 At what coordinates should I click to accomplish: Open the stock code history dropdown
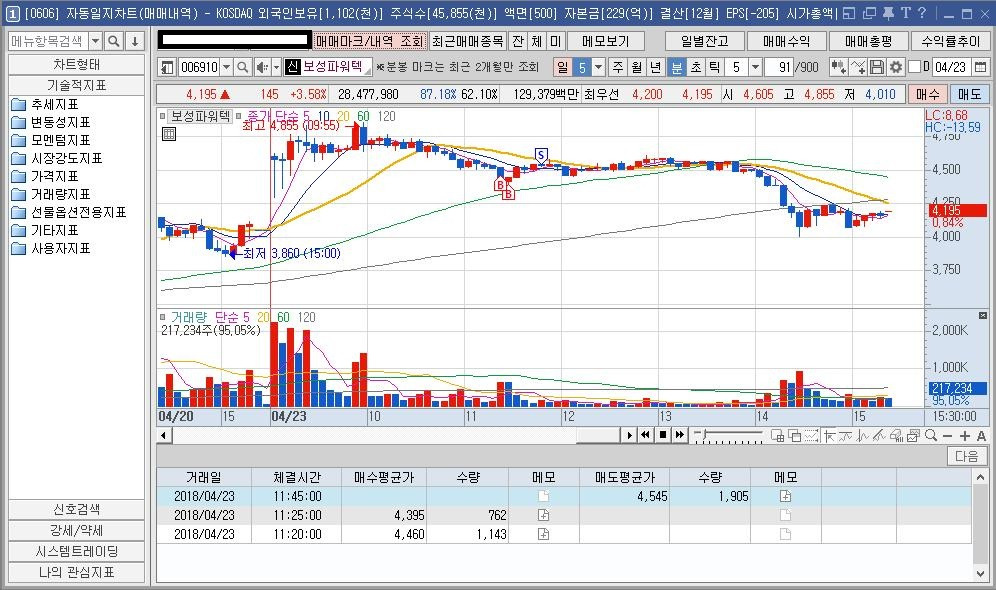[x=226, y=67]
